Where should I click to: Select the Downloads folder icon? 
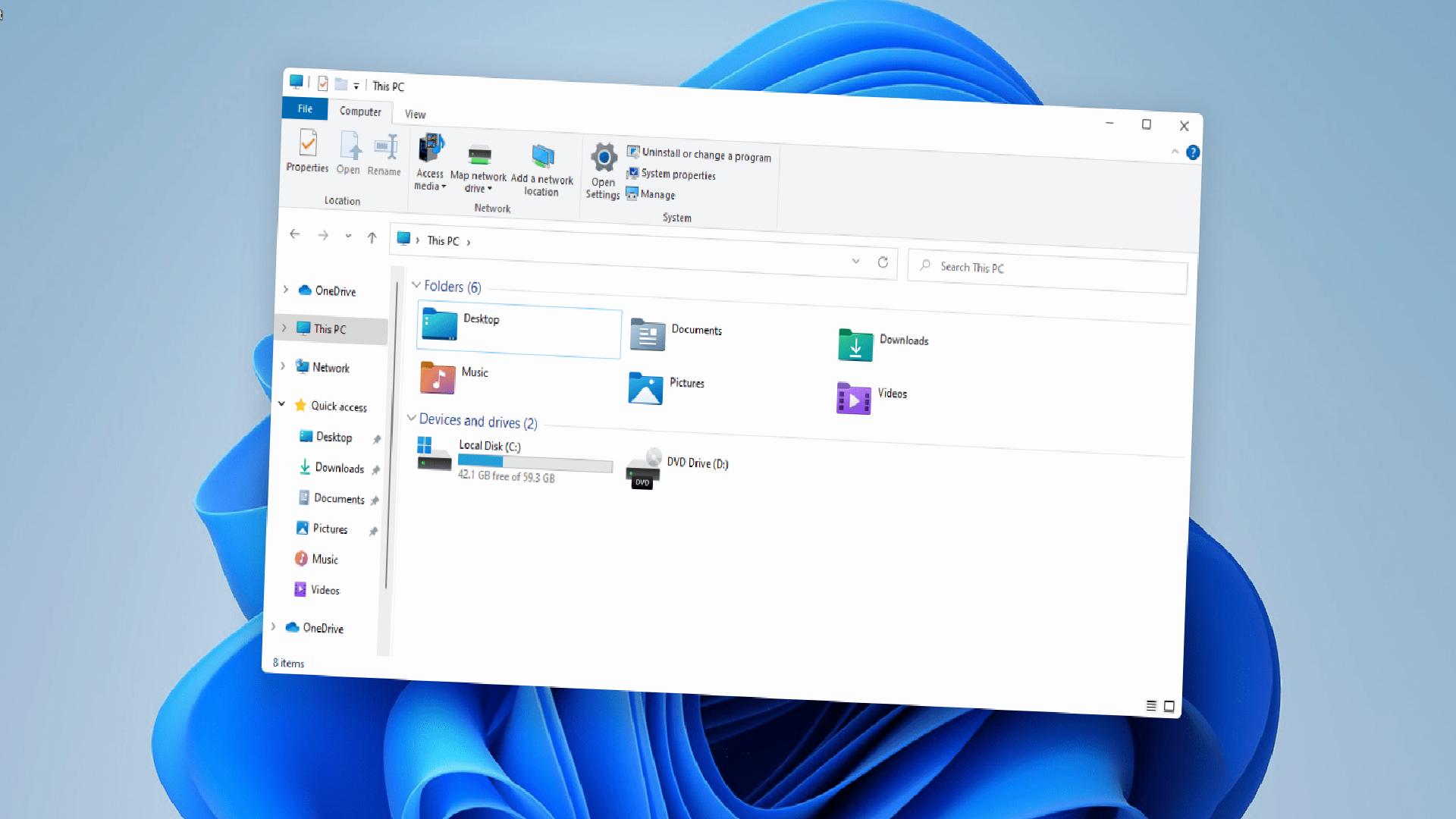click(855, 345)
